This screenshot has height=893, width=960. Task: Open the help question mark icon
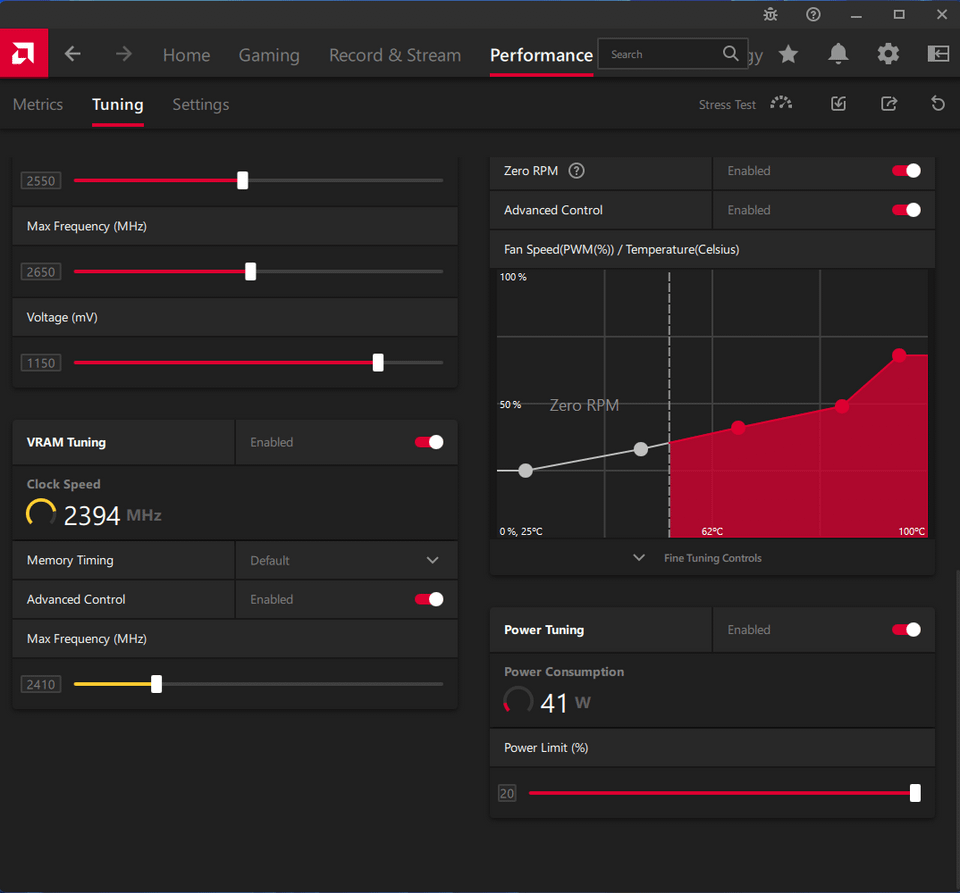(x=813, y=15)
